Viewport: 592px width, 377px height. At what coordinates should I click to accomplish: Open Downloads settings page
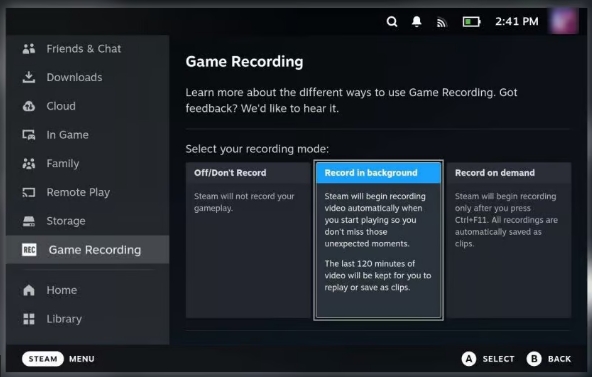click(88, 77)
